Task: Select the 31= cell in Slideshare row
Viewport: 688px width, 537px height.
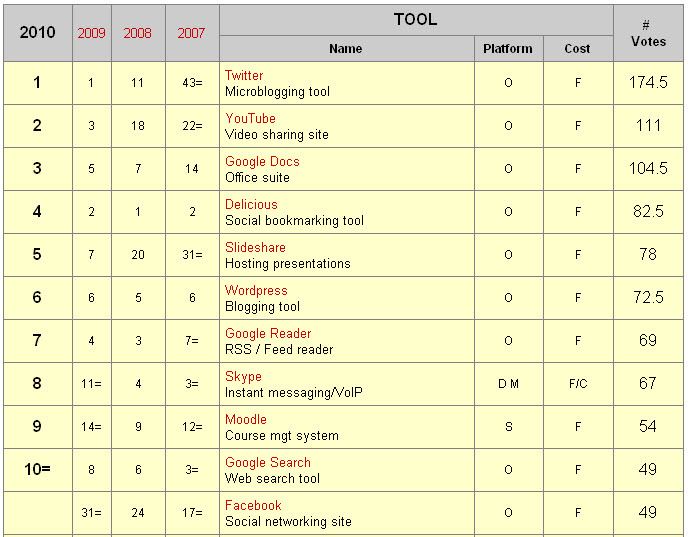Action: (192, 254)
